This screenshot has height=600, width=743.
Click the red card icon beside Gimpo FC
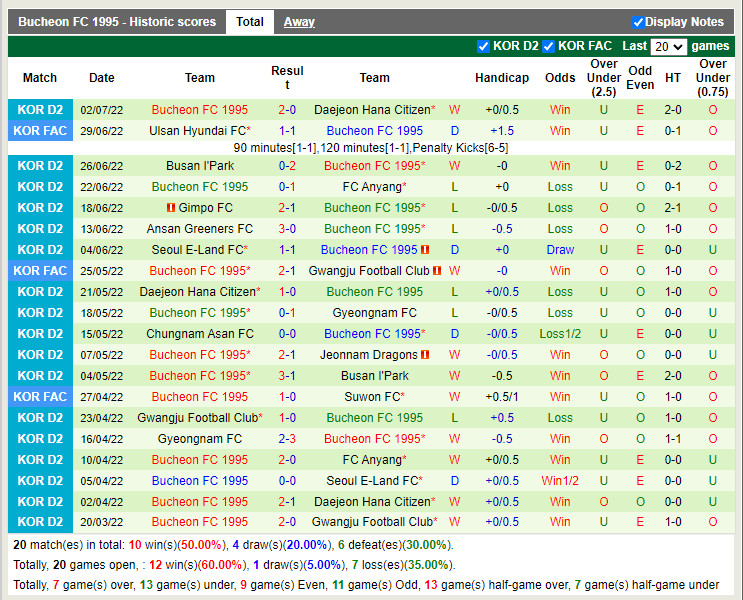[x=170, y=208]
